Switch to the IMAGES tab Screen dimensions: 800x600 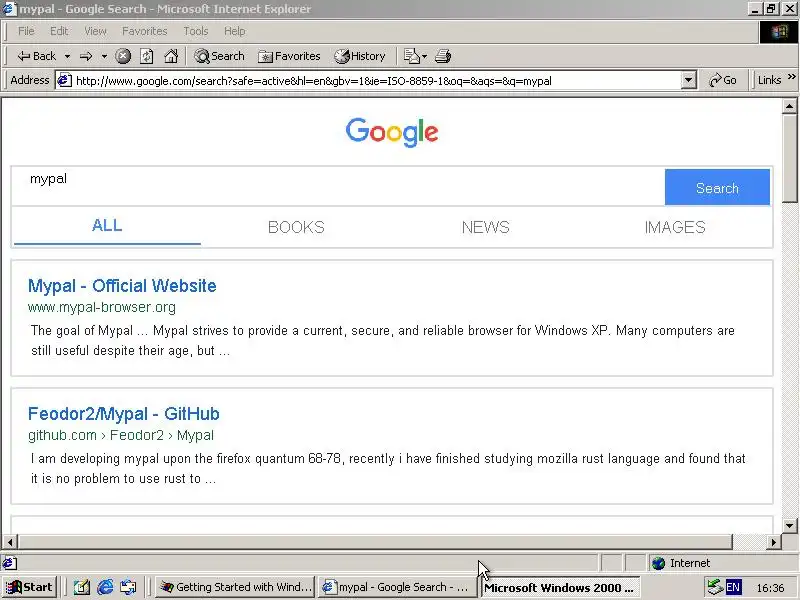click(x=675, y=227)
